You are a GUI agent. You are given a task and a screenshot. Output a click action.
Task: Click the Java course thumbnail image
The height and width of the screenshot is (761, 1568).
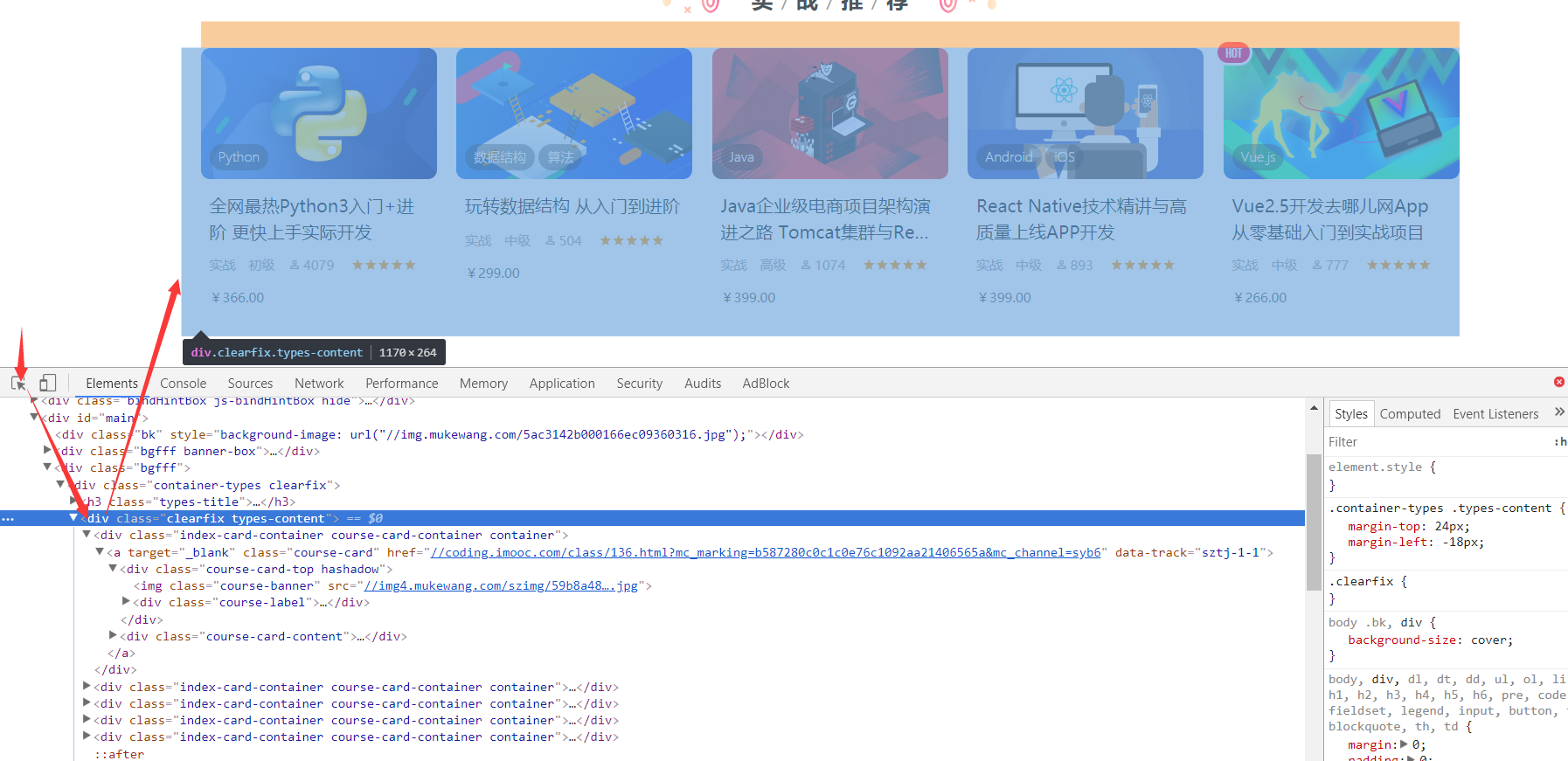point(830,114)
